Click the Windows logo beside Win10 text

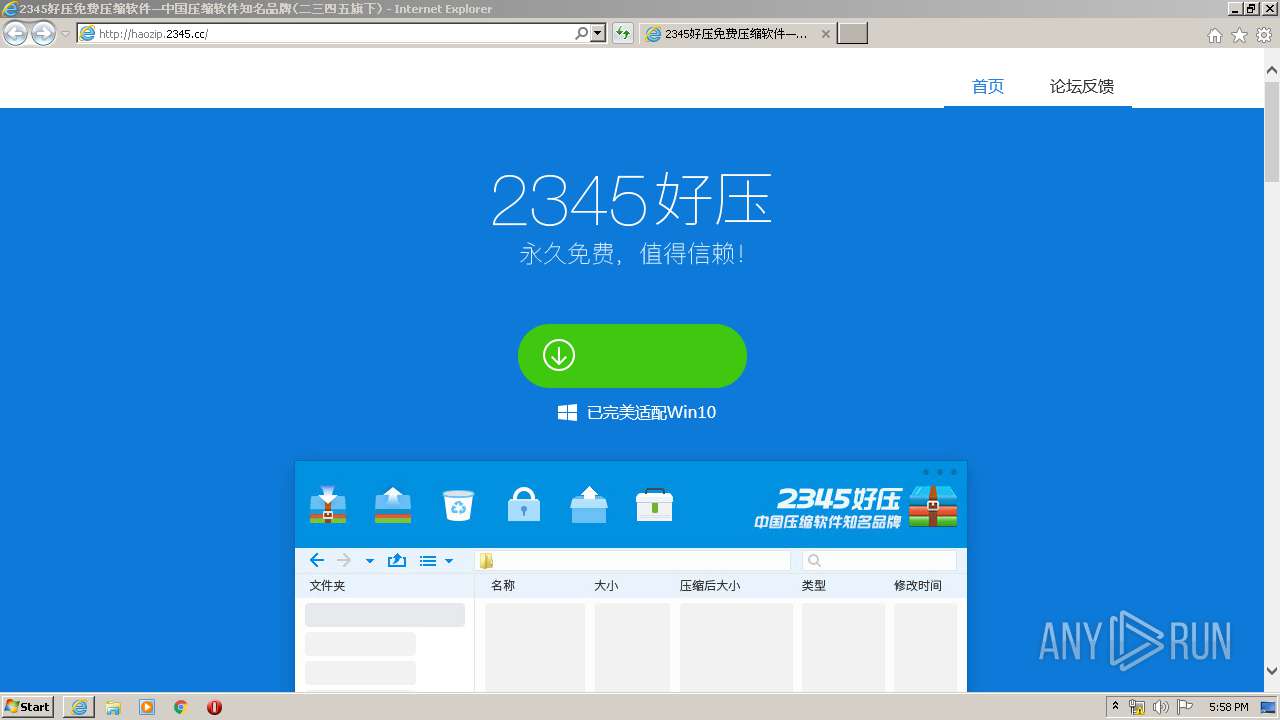tap(567, 412)
